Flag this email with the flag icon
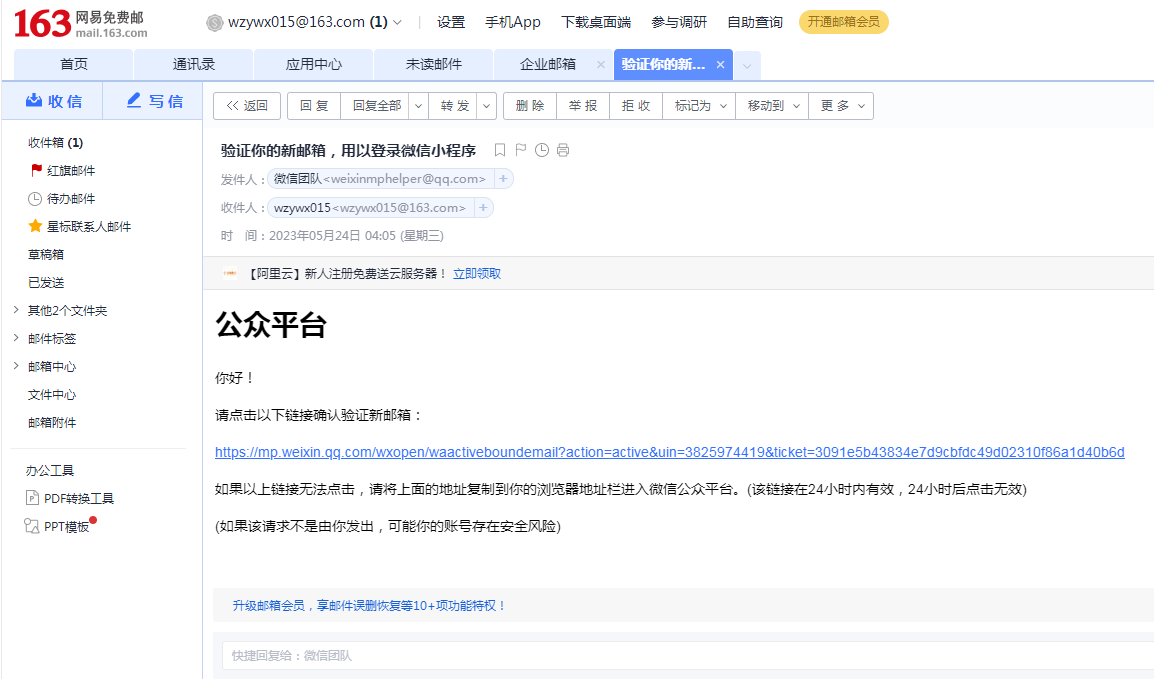 (x=521, y=150)
